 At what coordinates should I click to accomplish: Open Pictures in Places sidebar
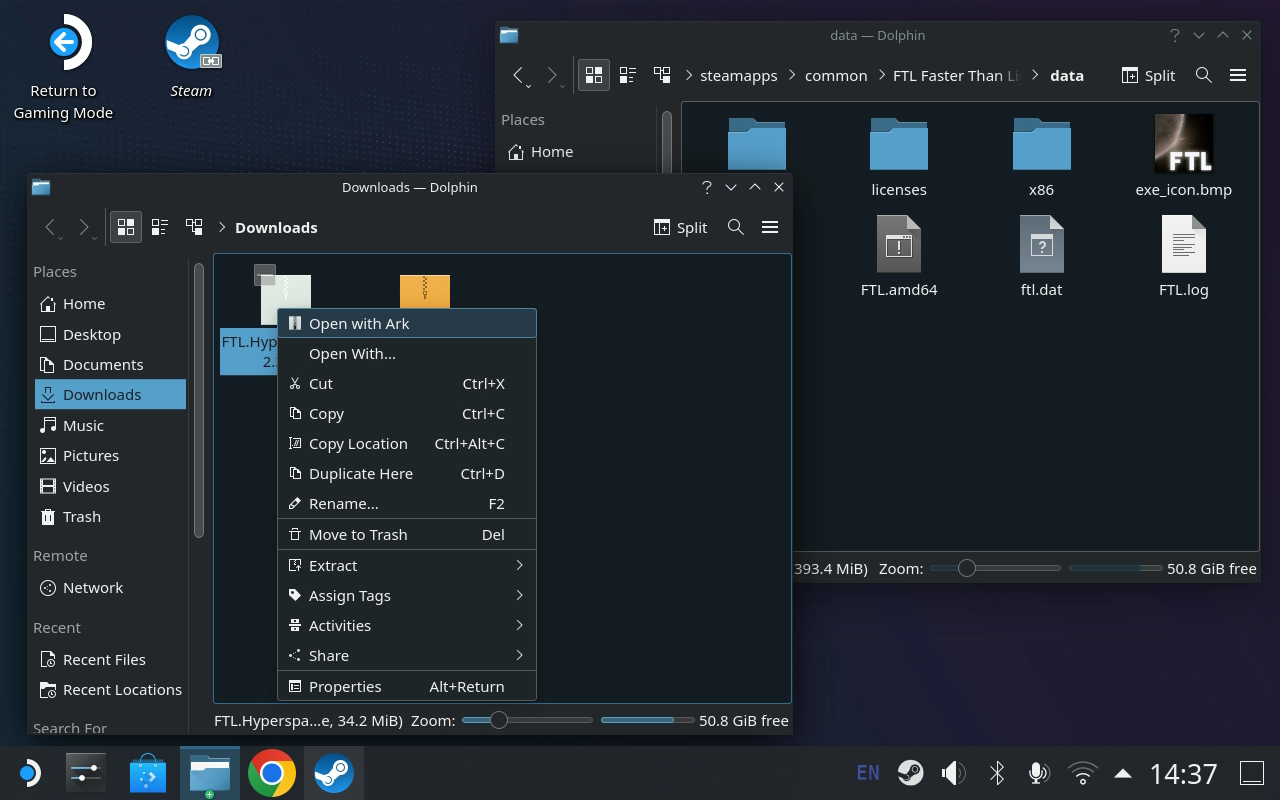(x=110, y=455)
